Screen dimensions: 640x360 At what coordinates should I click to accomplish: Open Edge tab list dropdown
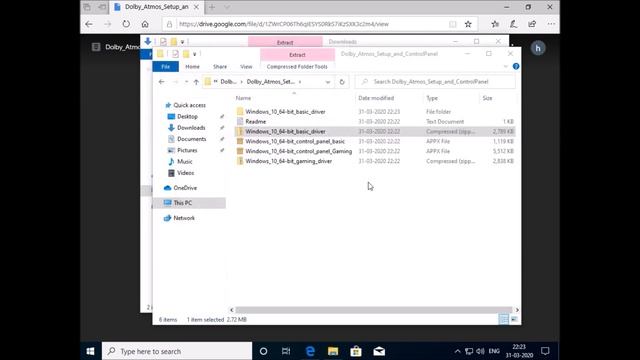click(x=227, y=7)
